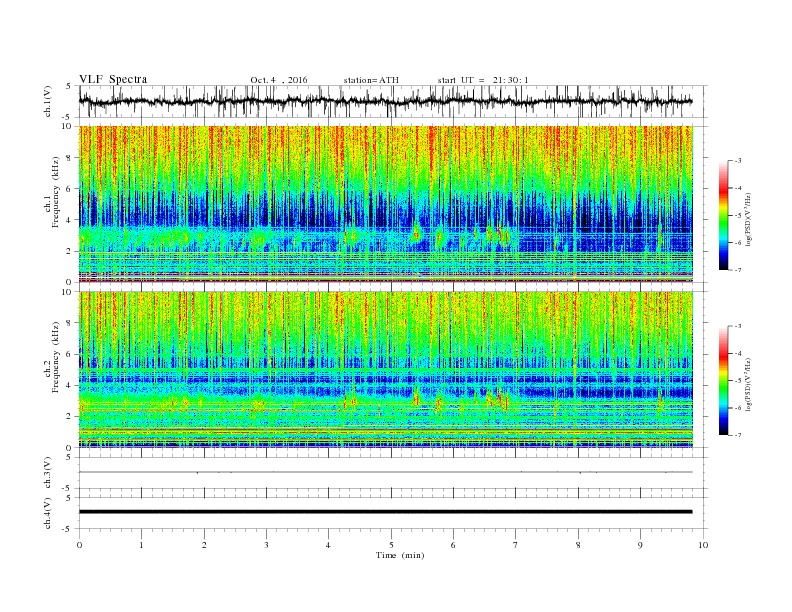The image size is (792, 612).
Task: Click time axis tick label '9'
Action: pos(640,545)
